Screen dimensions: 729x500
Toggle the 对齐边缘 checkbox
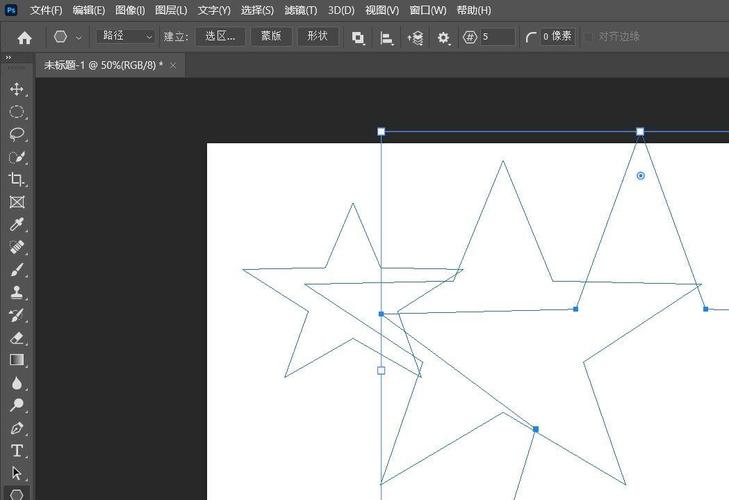(588, 37)
